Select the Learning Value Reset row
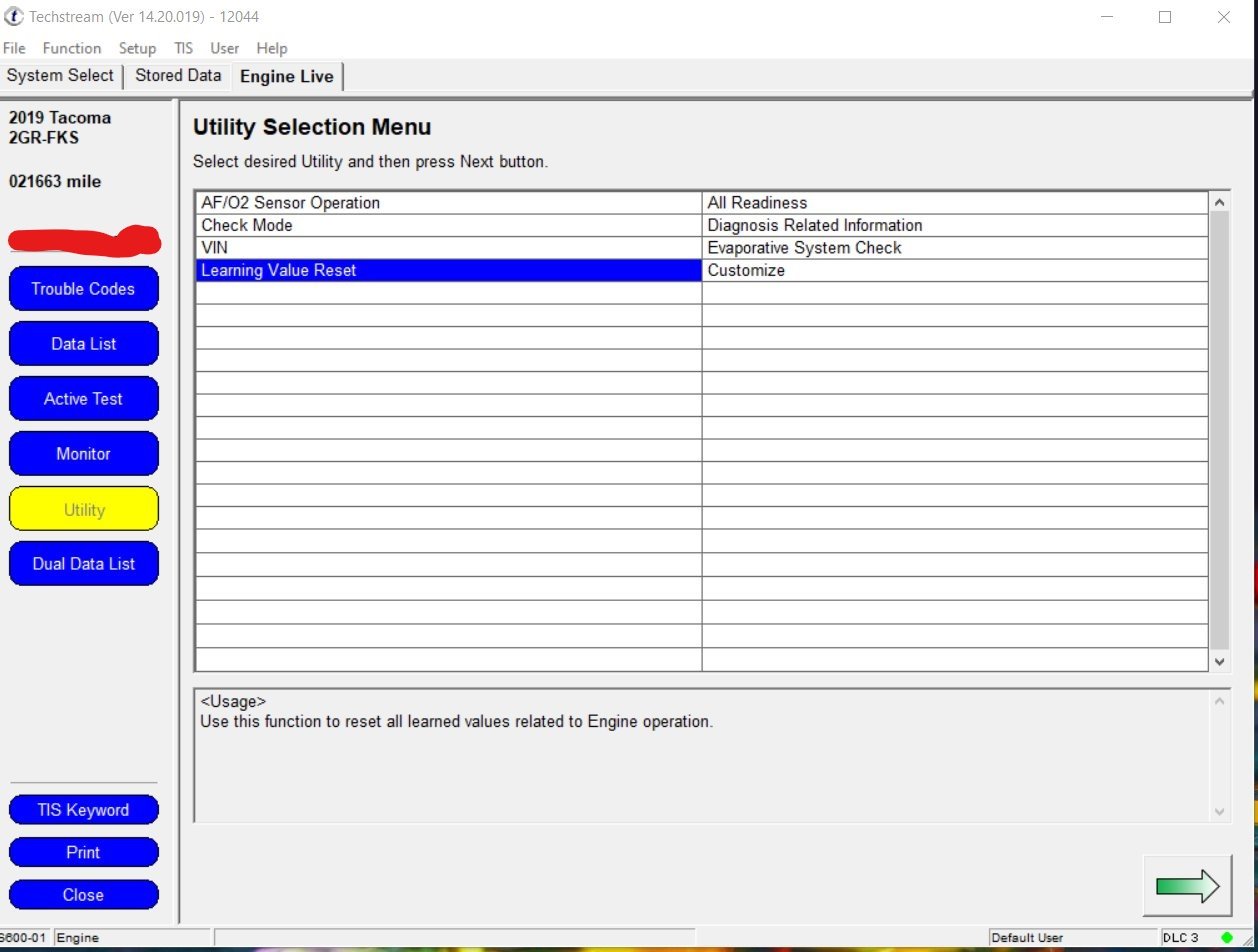Viewport: 1258px width, 952px height. [x=449, y=271]
